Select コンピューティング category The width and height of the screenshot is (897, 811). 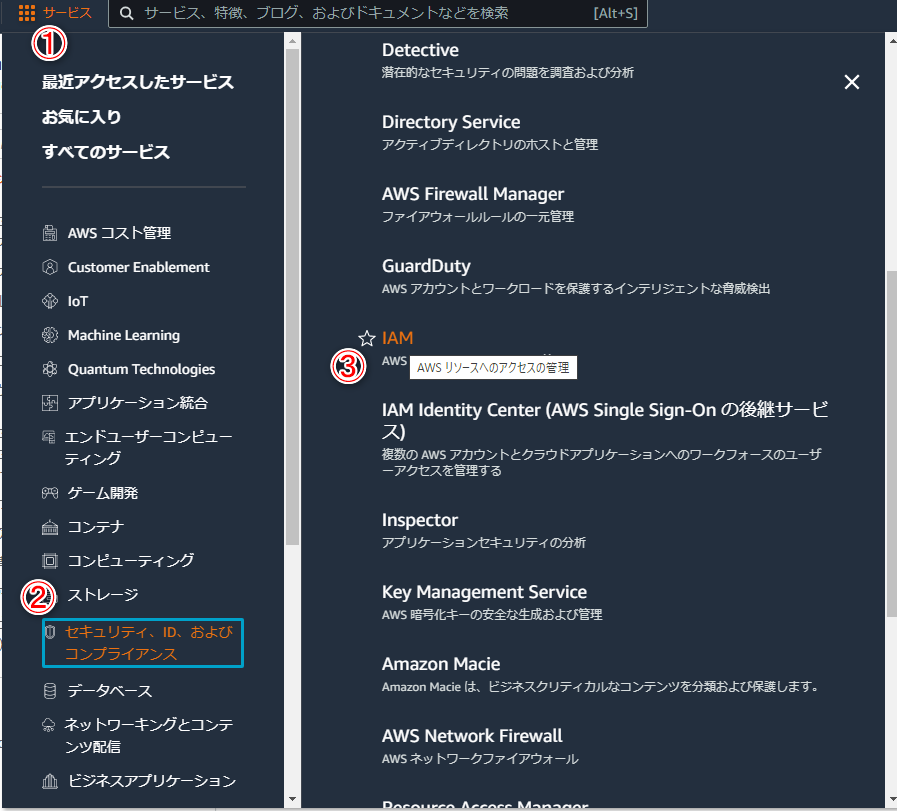pos(130,560)
